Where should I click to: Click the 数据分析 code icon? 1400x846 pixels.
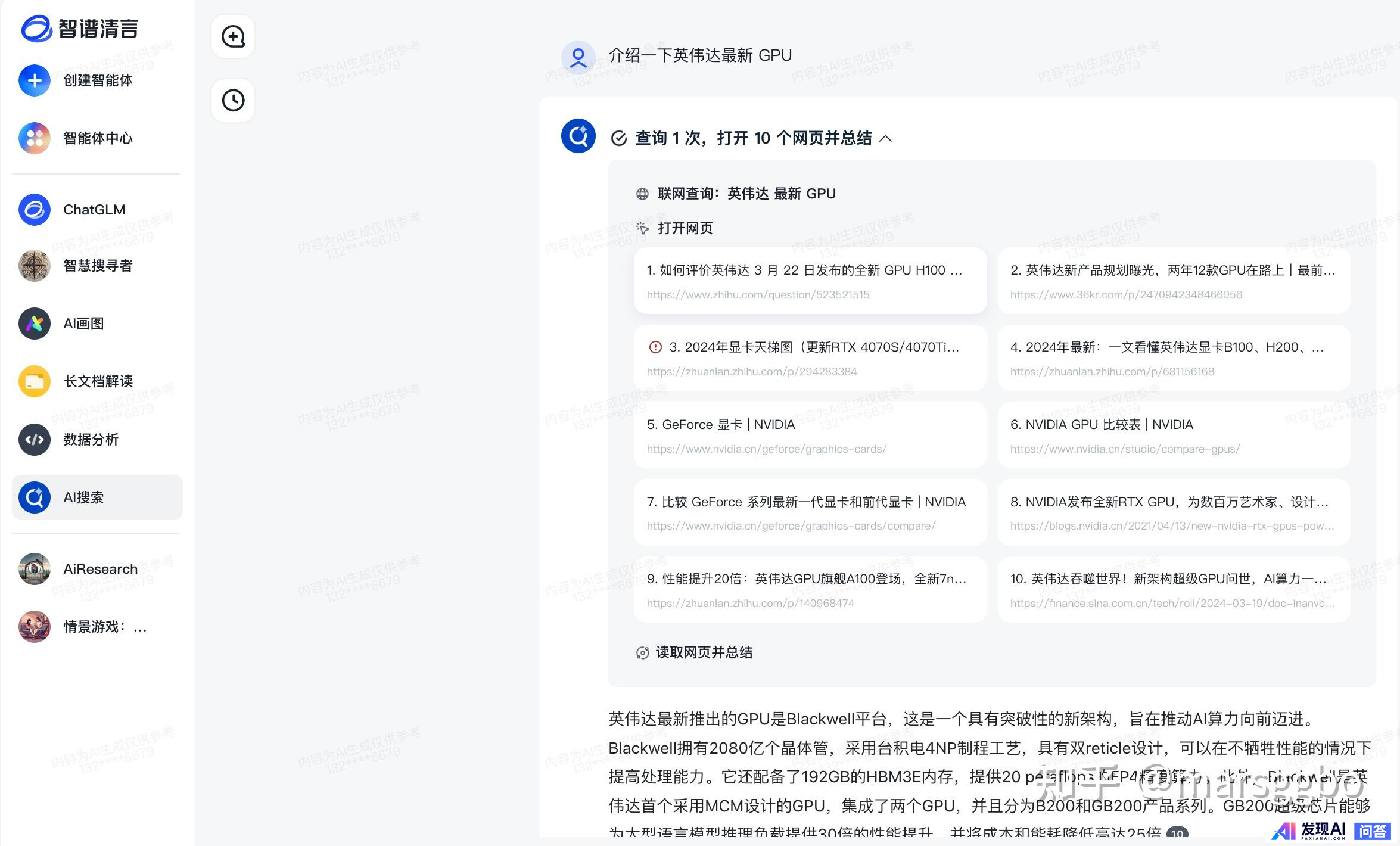(35, 440)
